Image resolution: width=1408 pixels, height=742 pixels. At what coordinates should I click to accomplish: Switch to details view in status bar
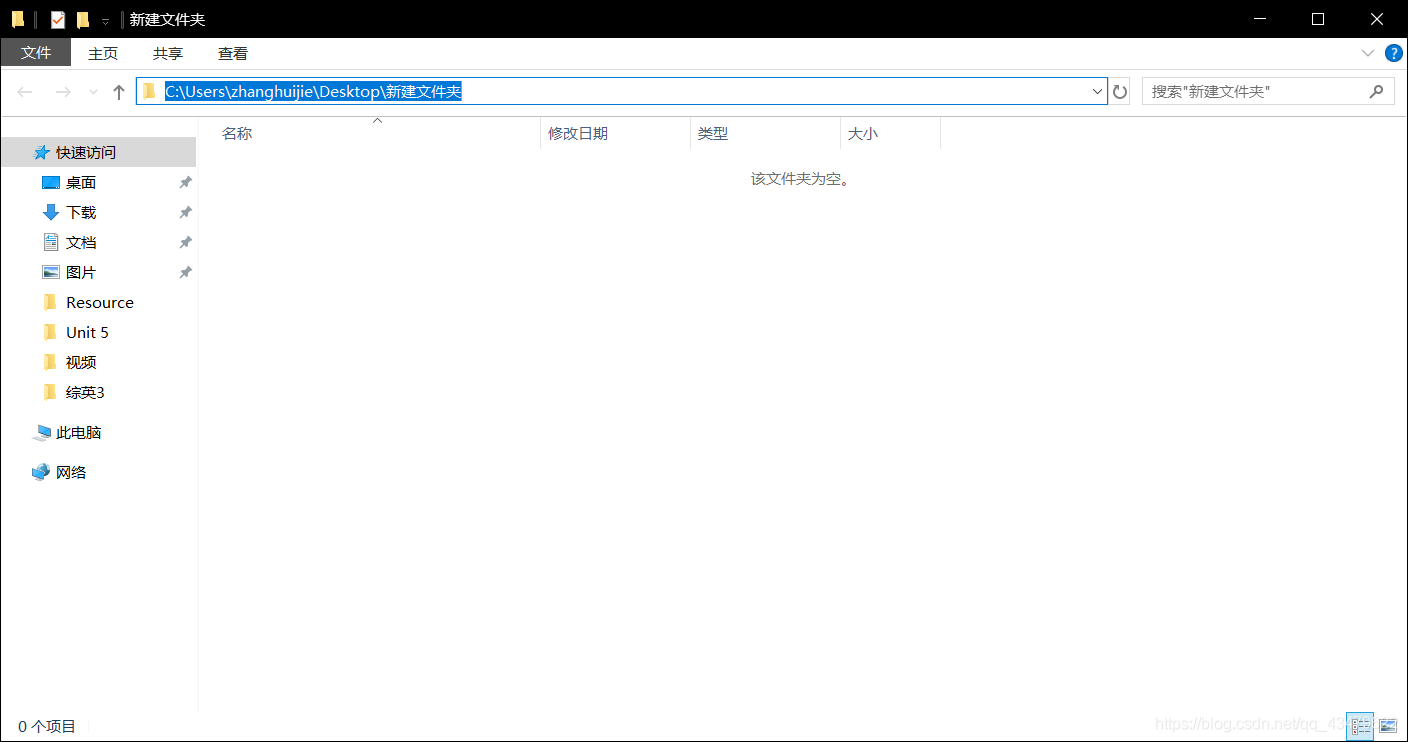coord(1360,726)
